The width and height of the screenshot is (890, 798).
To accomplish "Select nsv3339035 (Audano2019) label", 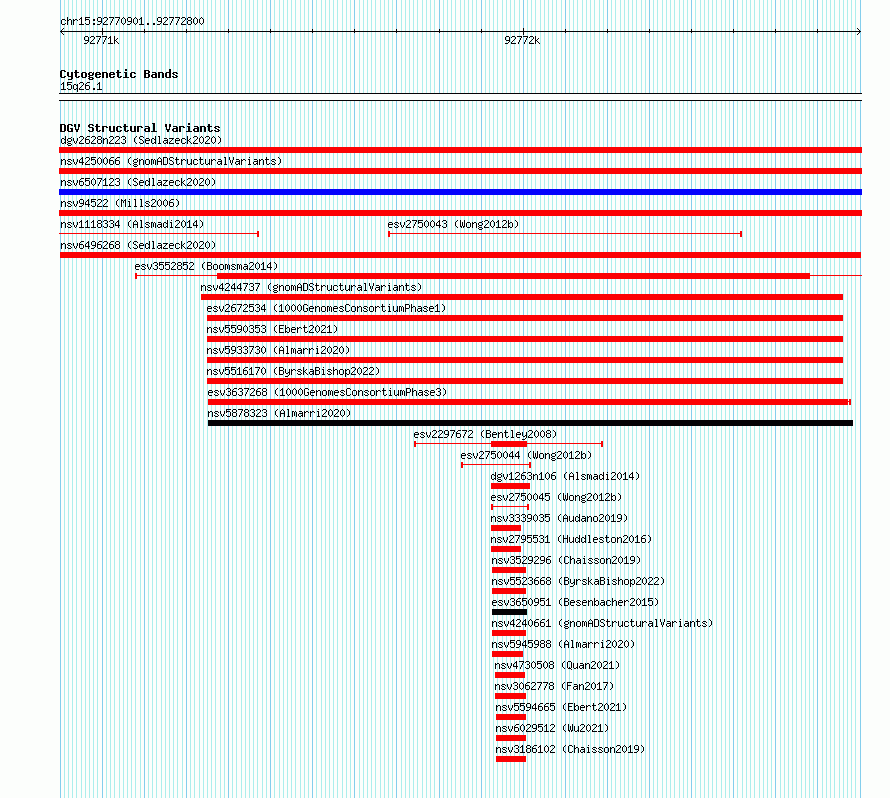I will click(x=559, y=518).
